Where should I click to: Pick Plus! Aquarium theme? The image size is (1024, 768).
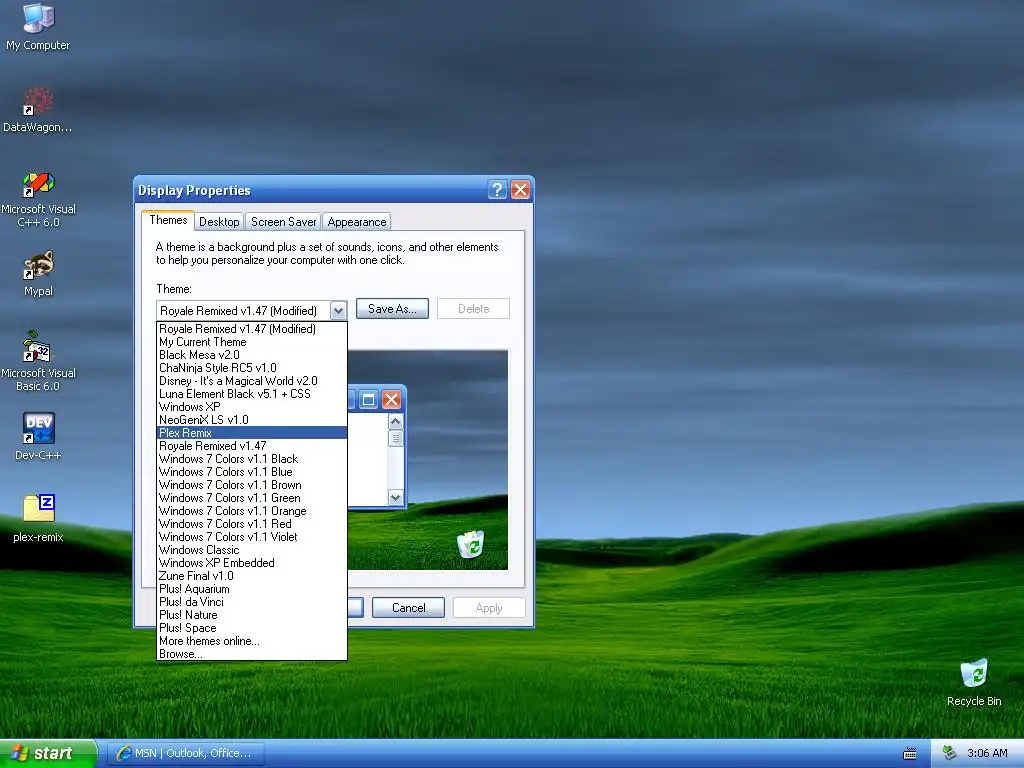tap(252, 589)
